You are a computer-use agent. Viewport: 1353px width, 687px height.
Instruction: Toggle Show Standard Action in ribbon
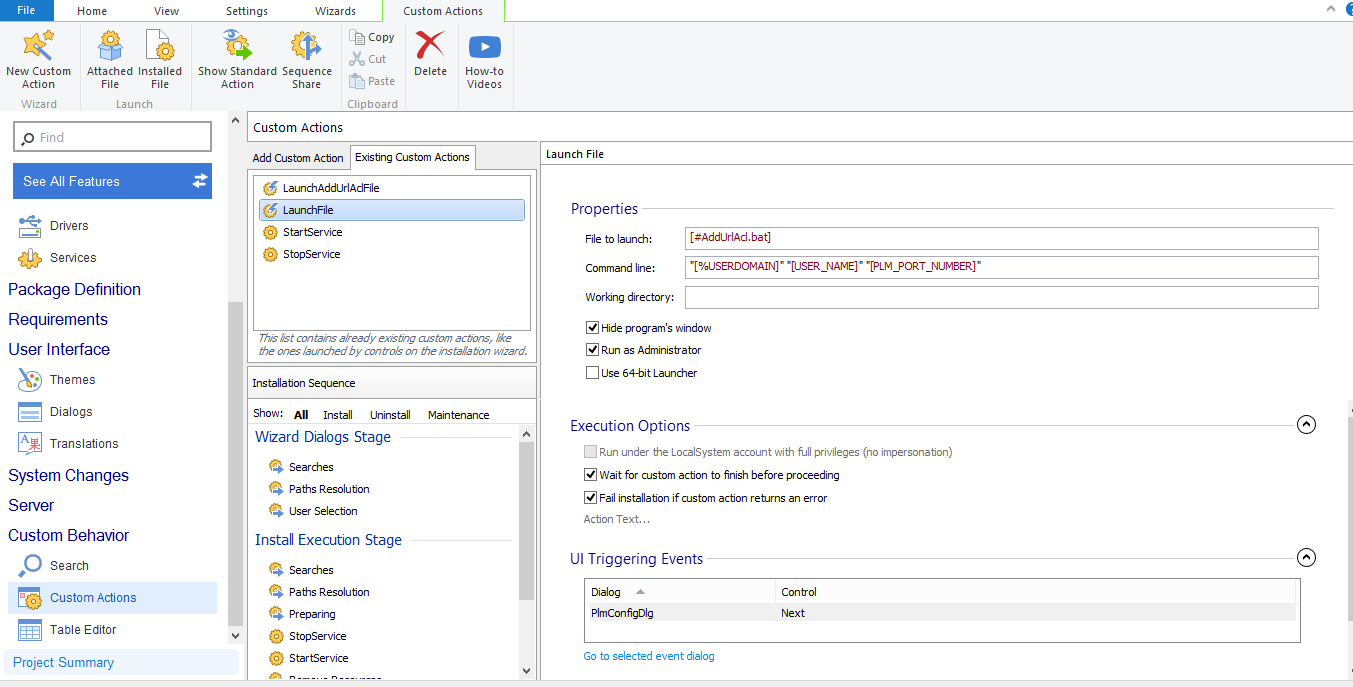click(x=237, y=47)
